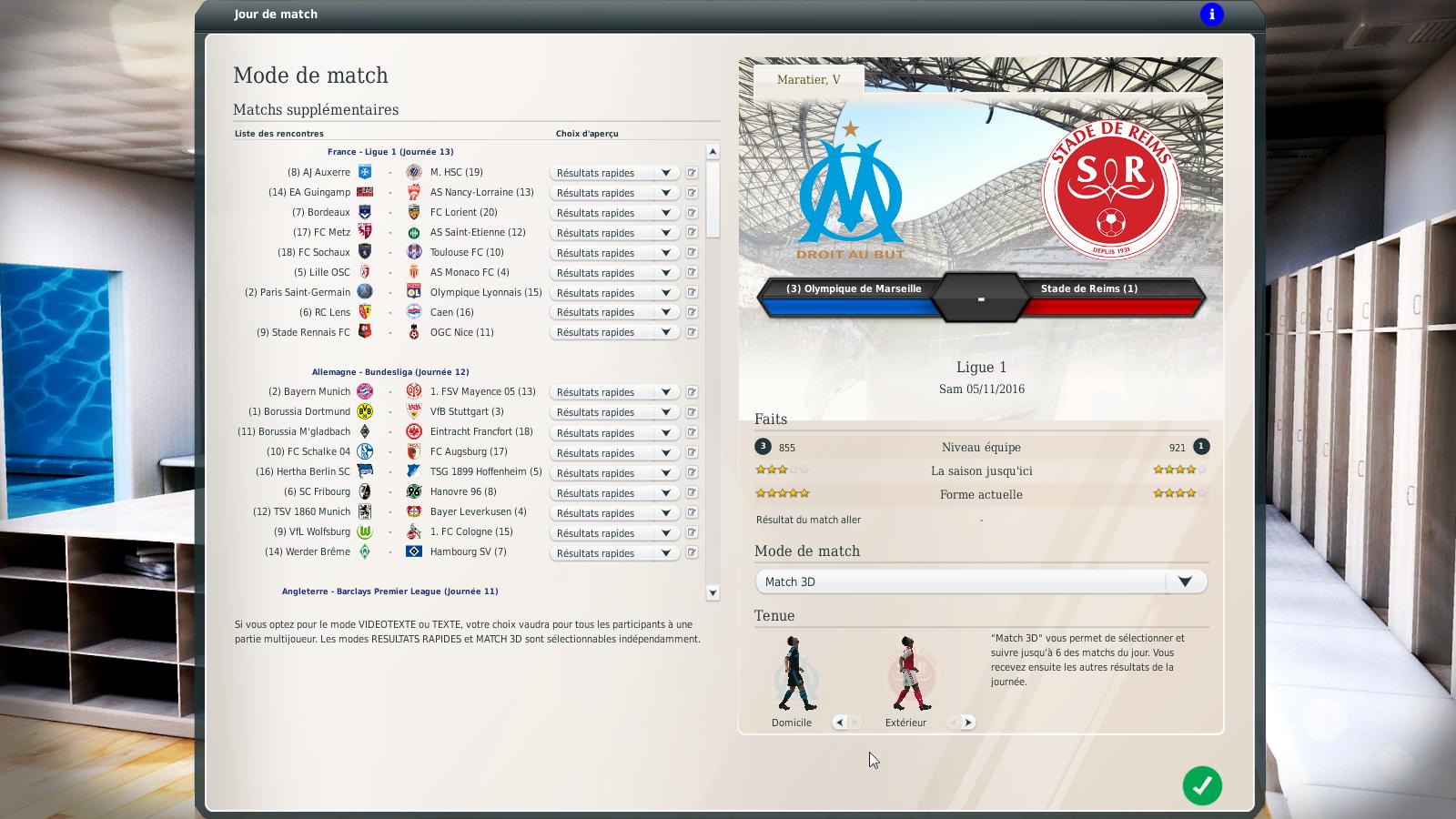Open details icon for SC Fribourg match
This screenshot has width=1456, height=819.
coord(692,492)
